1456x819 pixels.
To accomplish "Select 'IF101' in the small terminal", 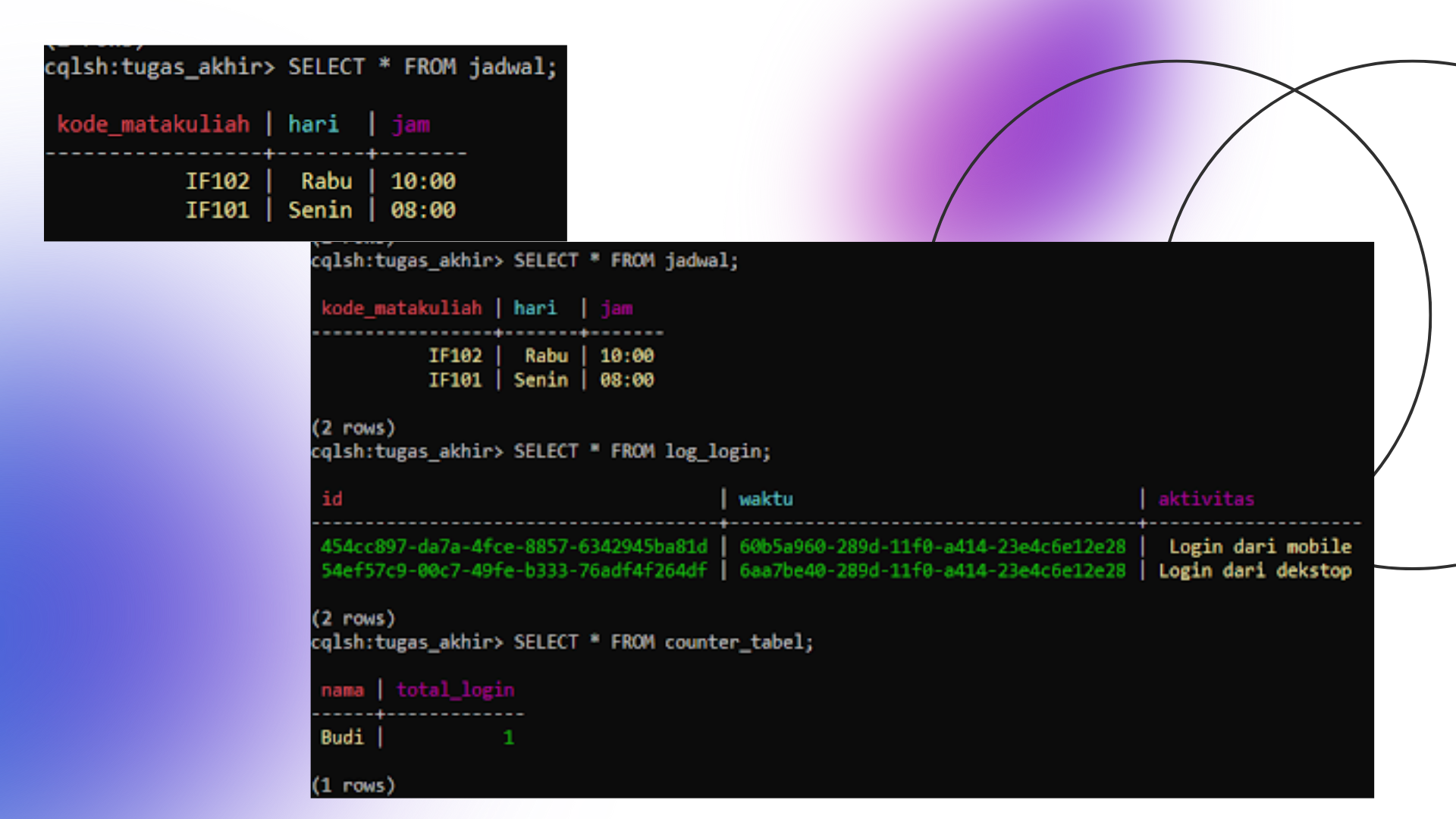I will click(218, 210).
